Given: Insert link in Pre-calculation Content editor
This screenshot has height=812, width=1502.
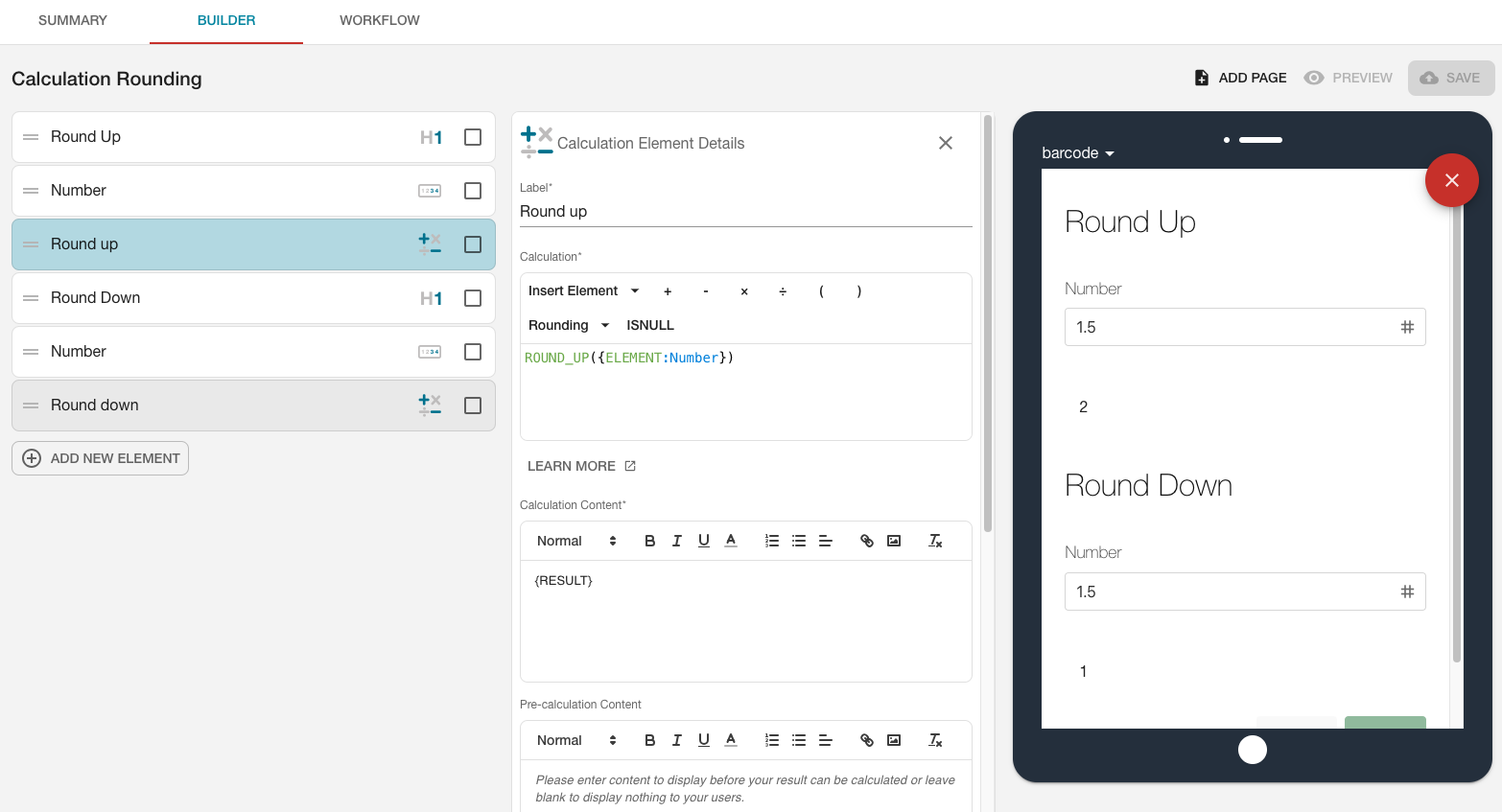Looking at the screenshot, I should pyautogui.click(x=867, y=740).
